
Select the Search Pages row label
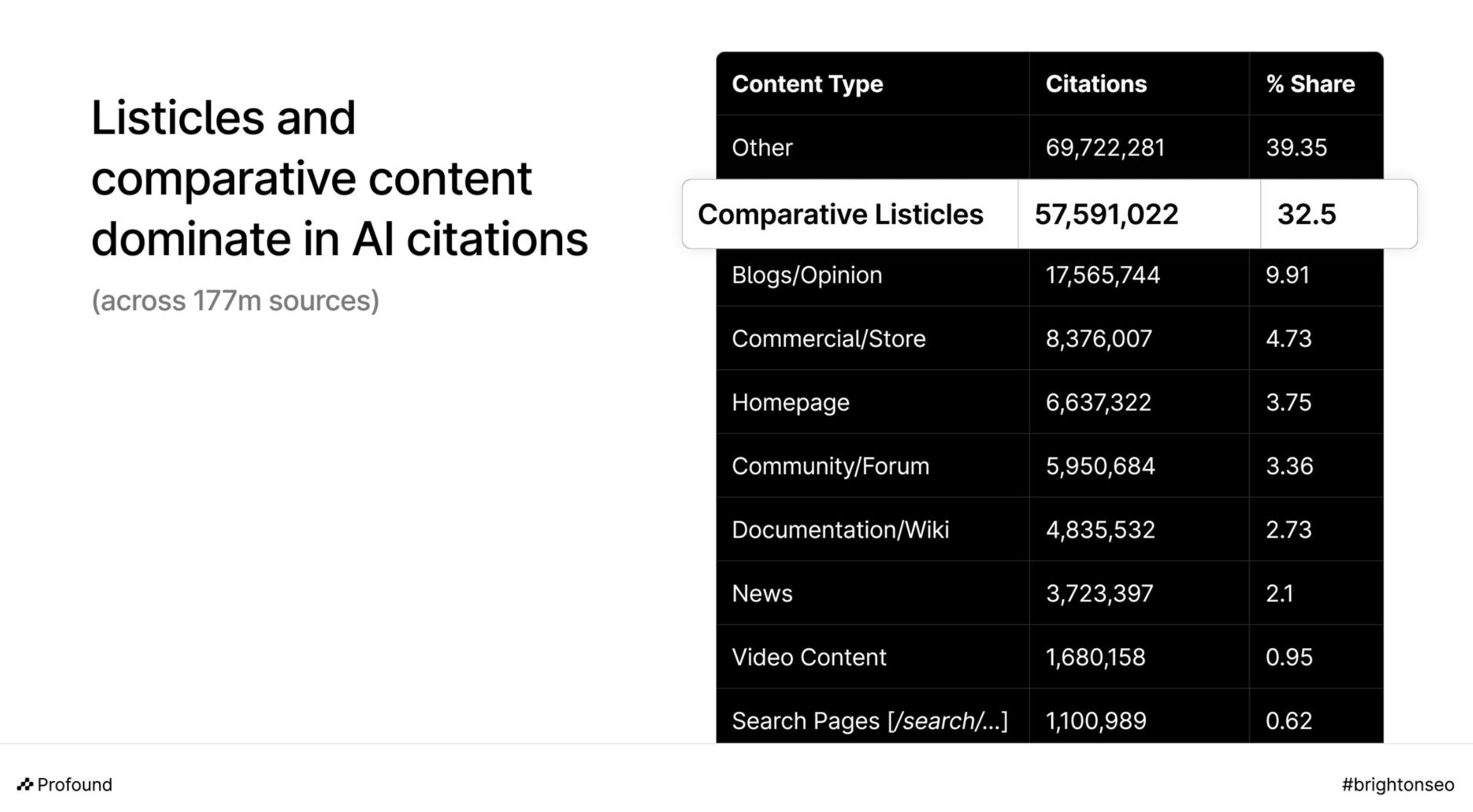click(870, 720)
